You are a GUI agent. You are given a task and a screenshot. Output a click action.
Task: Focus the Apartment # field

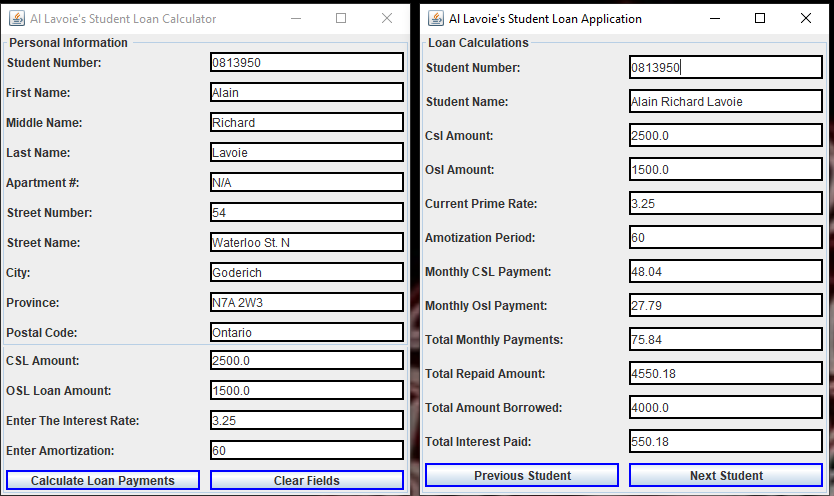pos(307,182)
